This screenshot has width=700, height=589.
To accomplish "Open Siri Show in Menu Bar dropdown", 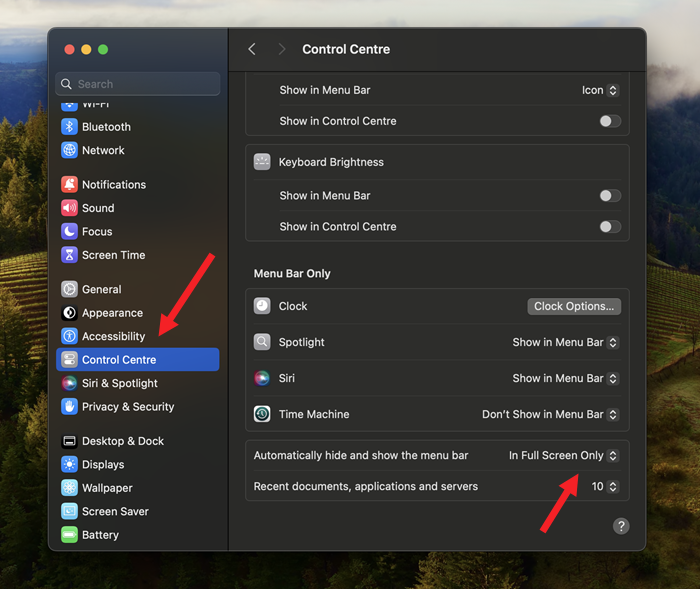I will [x=565, y=378].
